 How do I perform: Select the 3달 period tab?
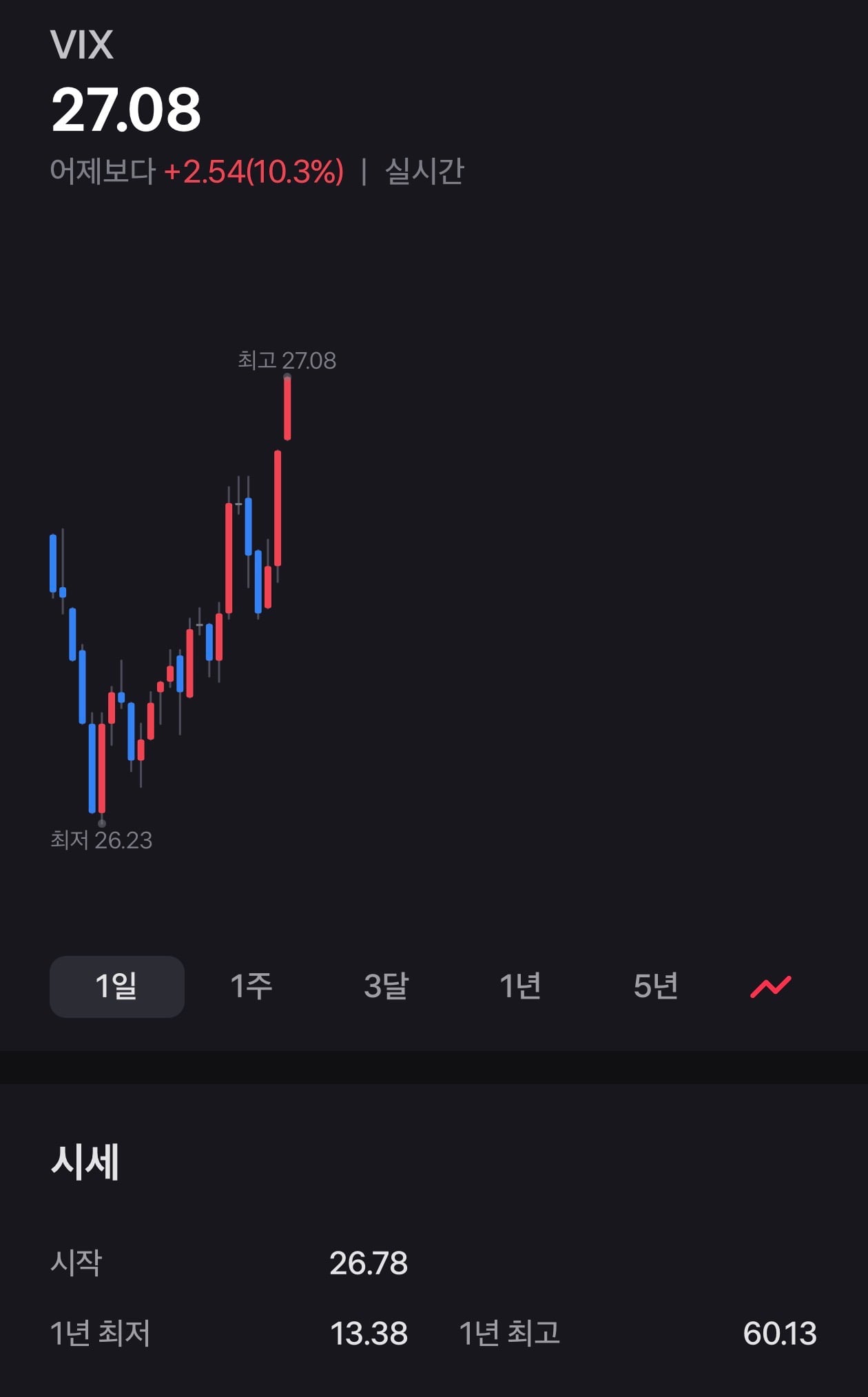[386, 986]
